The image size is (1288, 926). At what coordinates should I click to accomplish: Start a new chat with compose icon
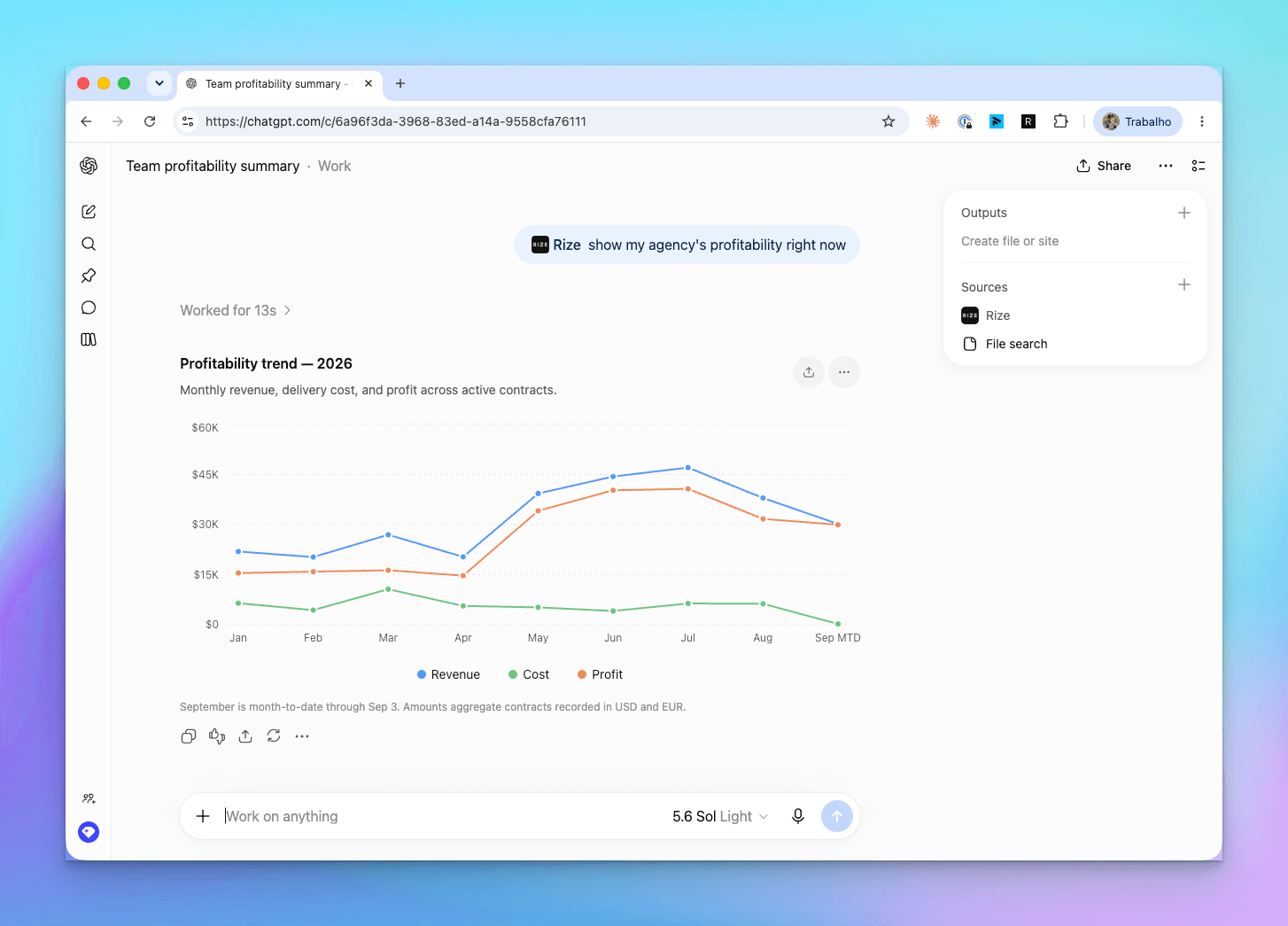[89, 212]
